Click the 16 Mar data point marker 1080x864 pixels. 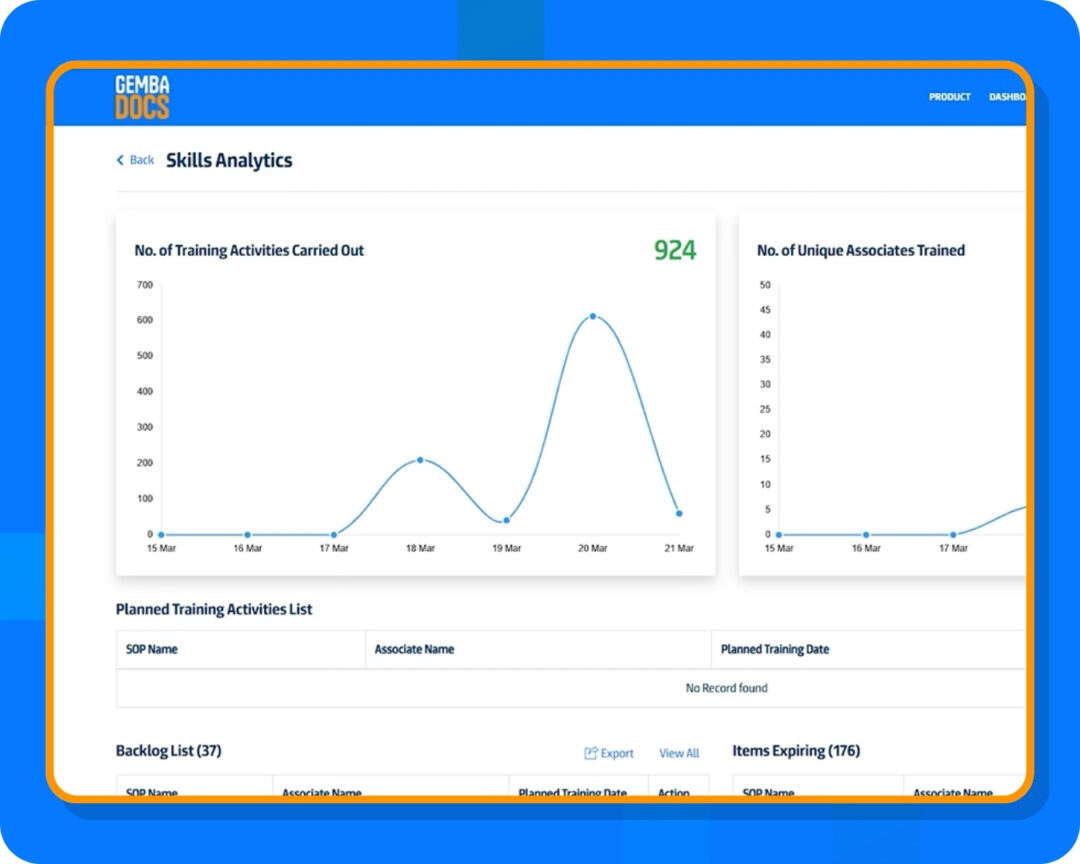[246, 533]
